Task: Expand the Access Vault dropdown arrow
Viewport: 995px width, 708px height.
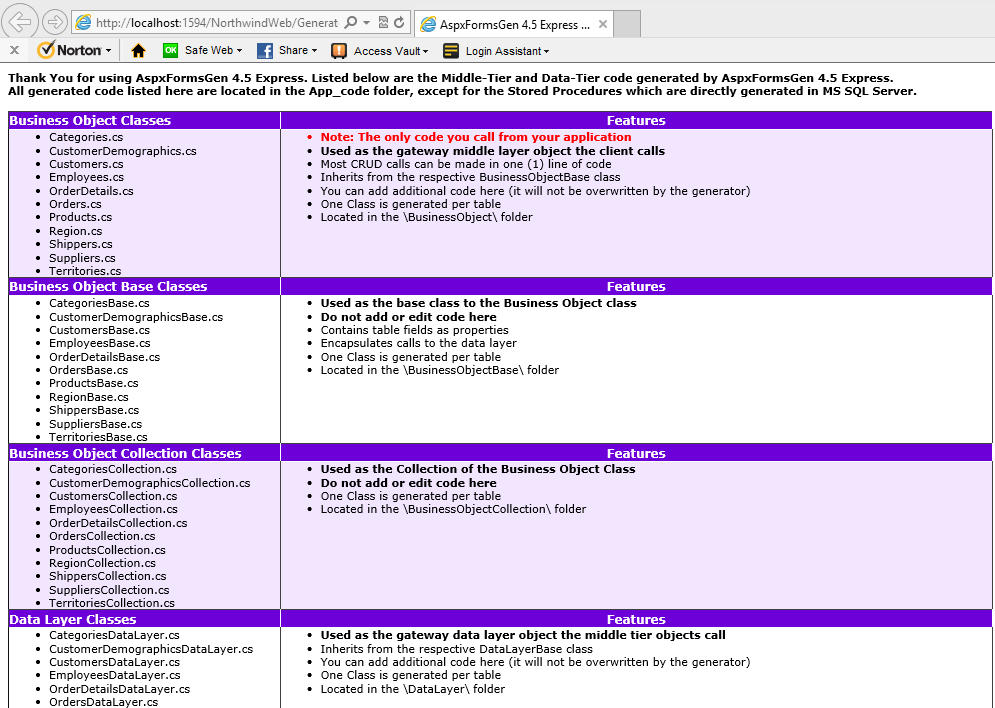Action: (425, 51)
